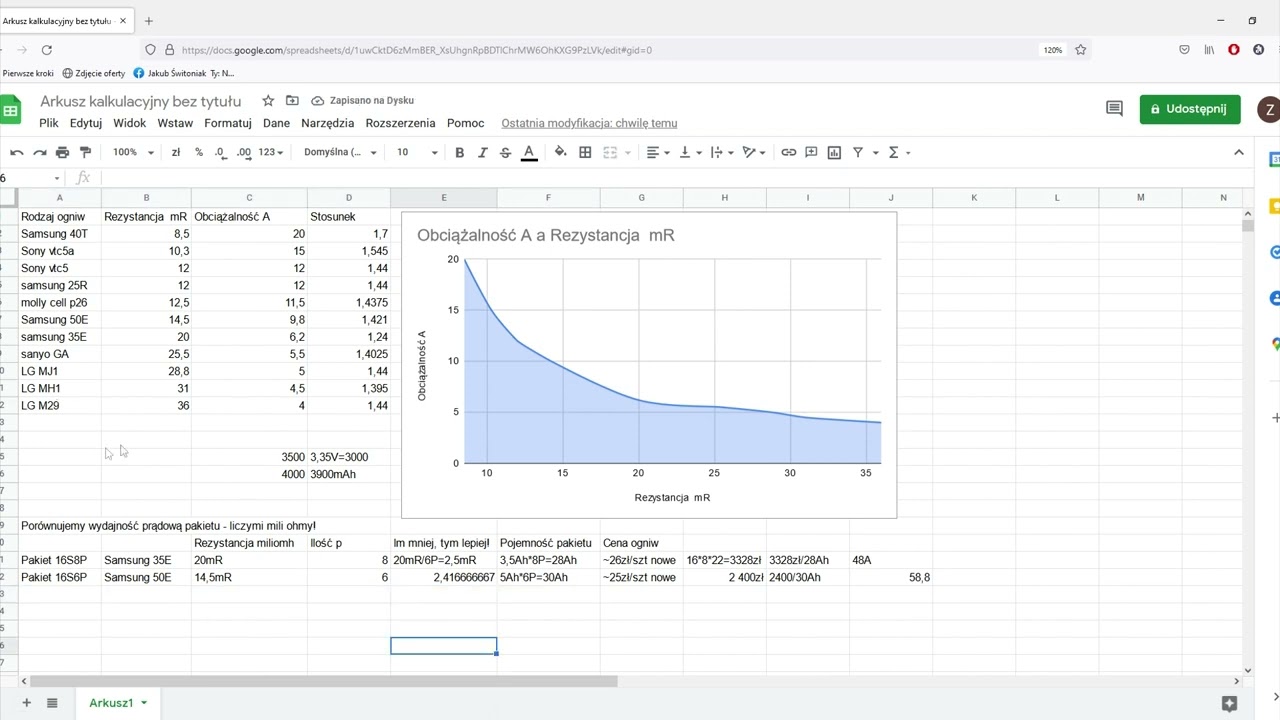Click the horizontal scrollbar

(323, 681)
